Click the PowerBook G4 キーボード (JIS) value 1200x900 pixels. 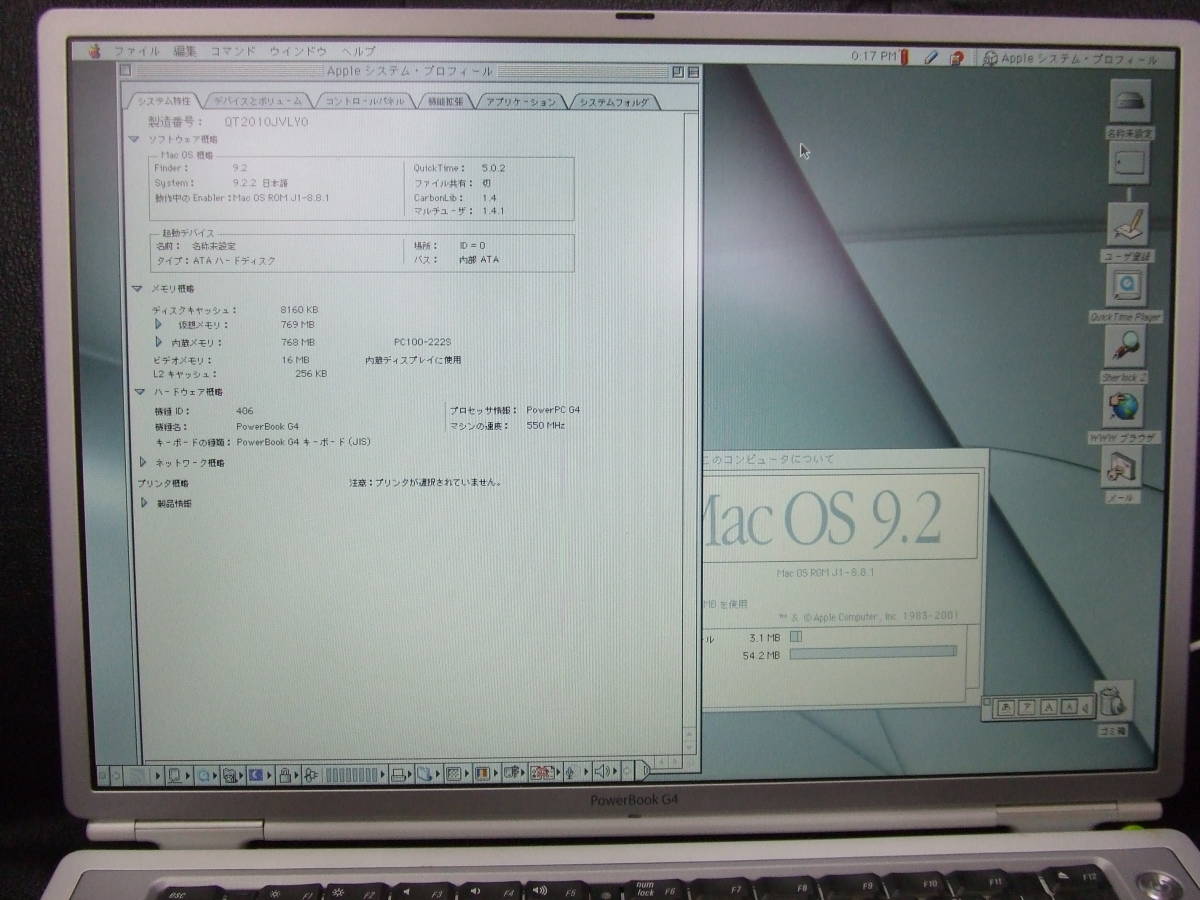point(303,441)
